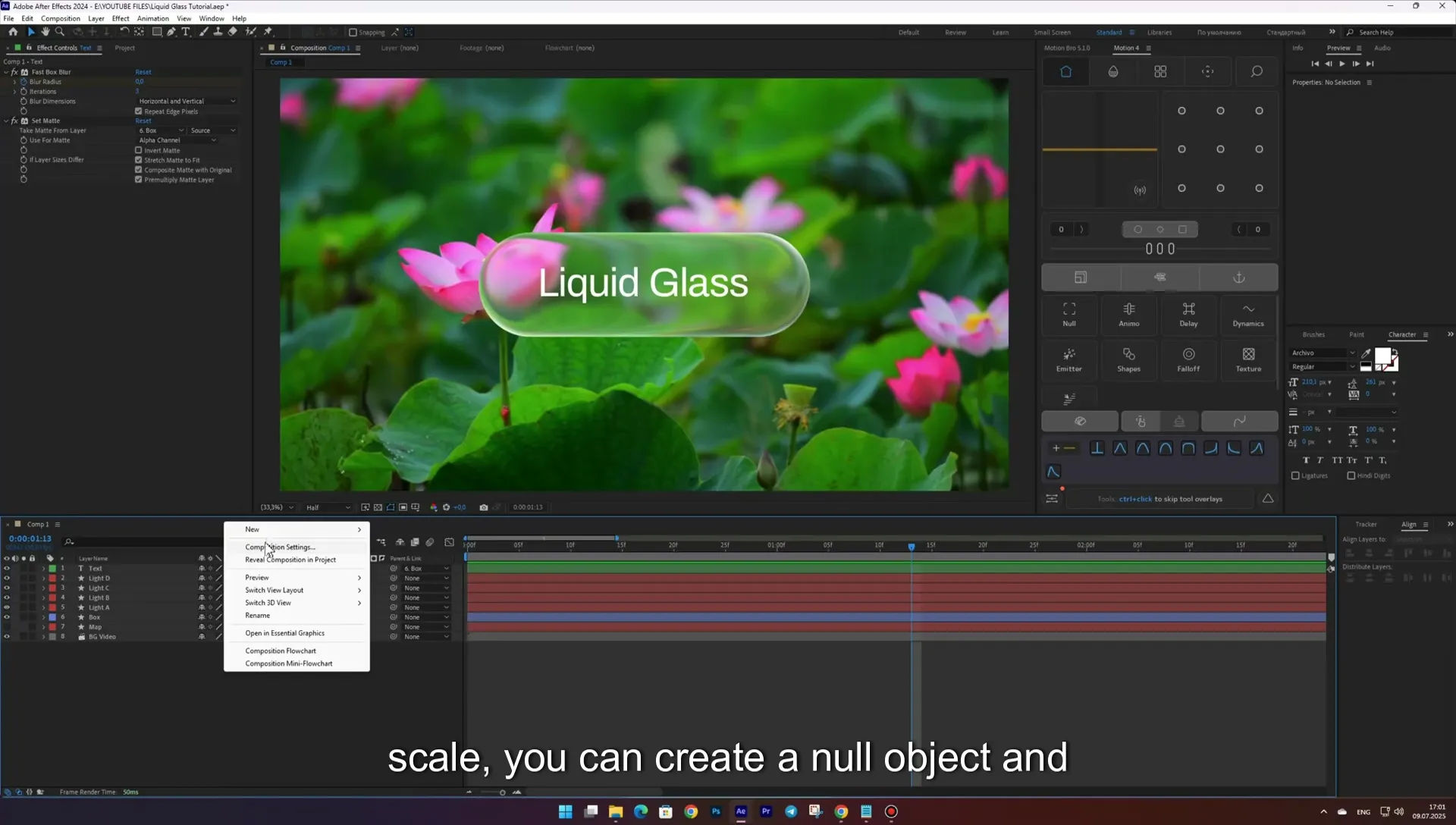The image size is (1456, 825).
Task: Toggle Repeat Edge Pixels checkbox
Action: [x=139, y=111]
